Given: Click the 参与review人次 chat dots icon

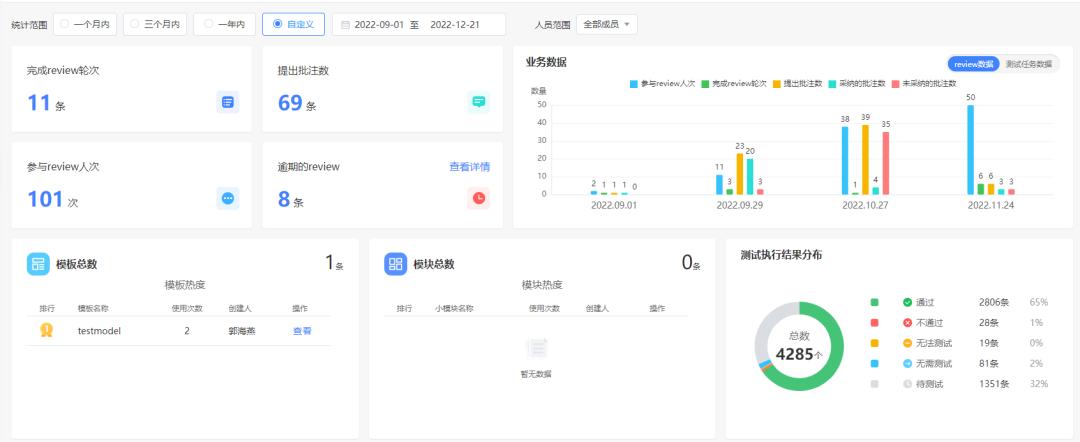Looking at the screenshot, I should [227, 198].
